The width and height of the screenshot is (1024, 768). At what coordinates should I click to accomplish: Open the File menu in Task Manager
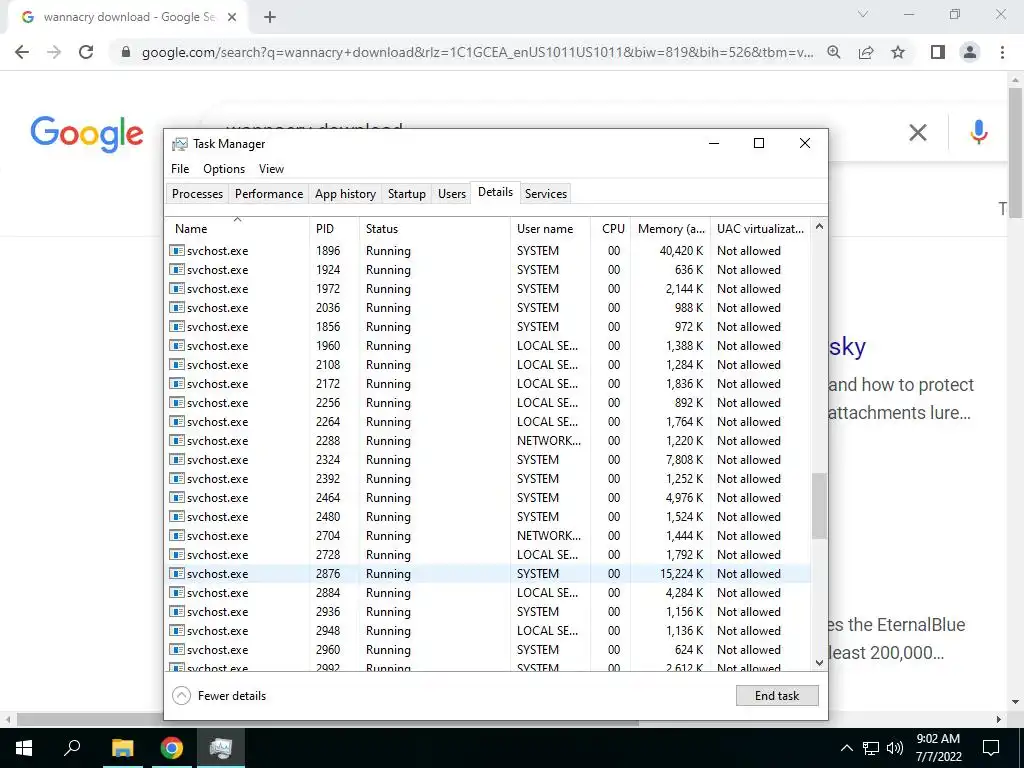(180, 168)
